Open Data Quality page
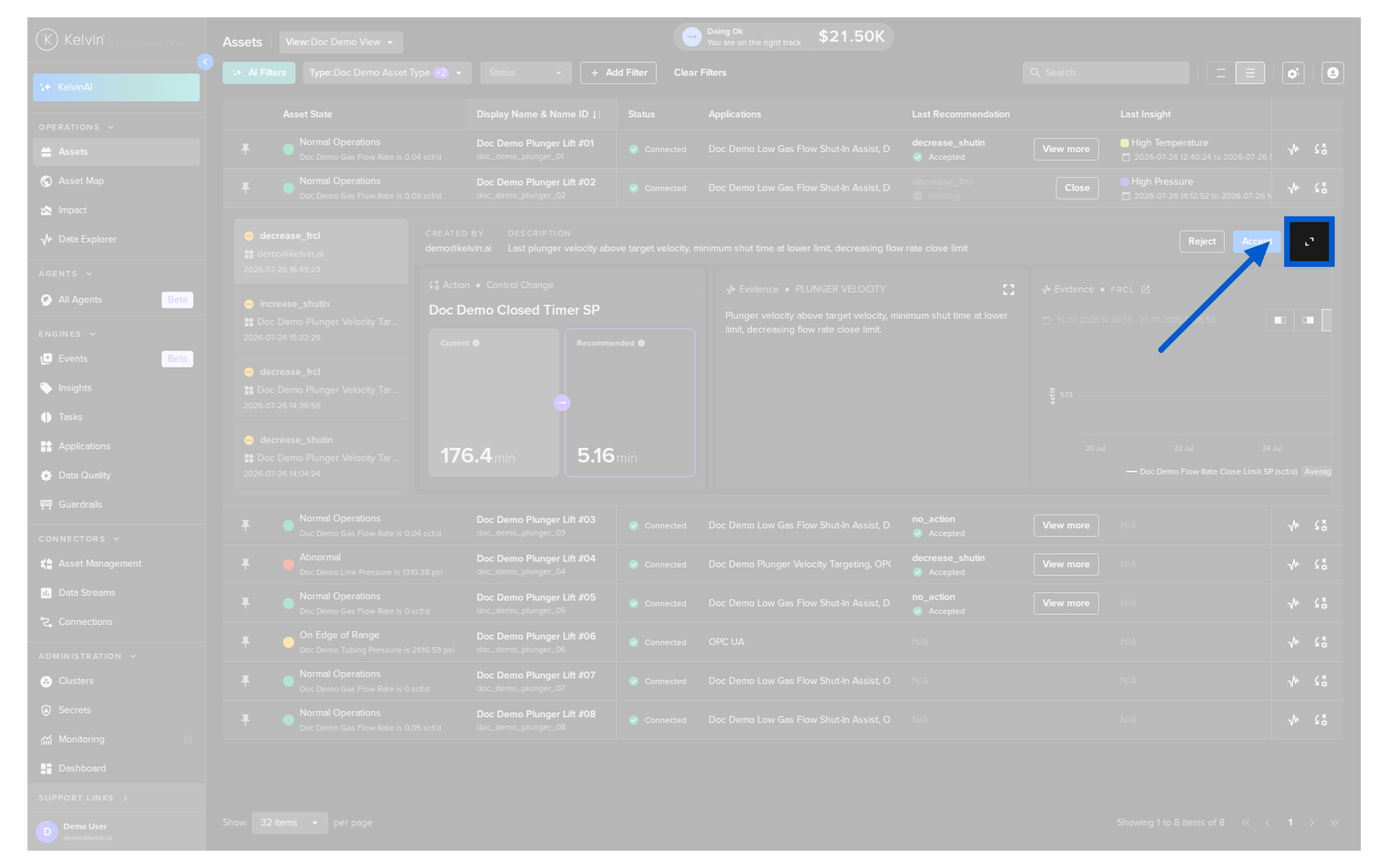Screen dimensions: 1389x868 click(116, 476)
